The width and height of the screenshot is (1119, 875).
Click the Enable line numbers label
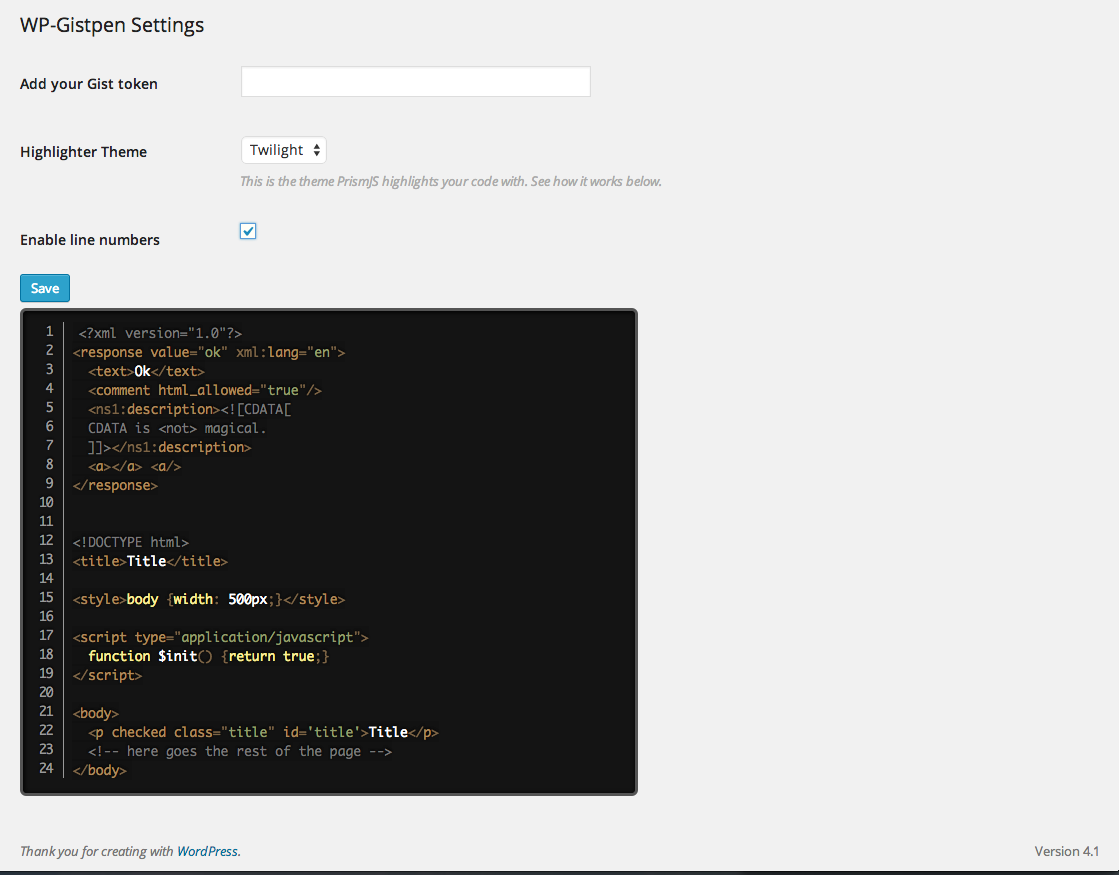pyautogui.click(x=90, y=240)
